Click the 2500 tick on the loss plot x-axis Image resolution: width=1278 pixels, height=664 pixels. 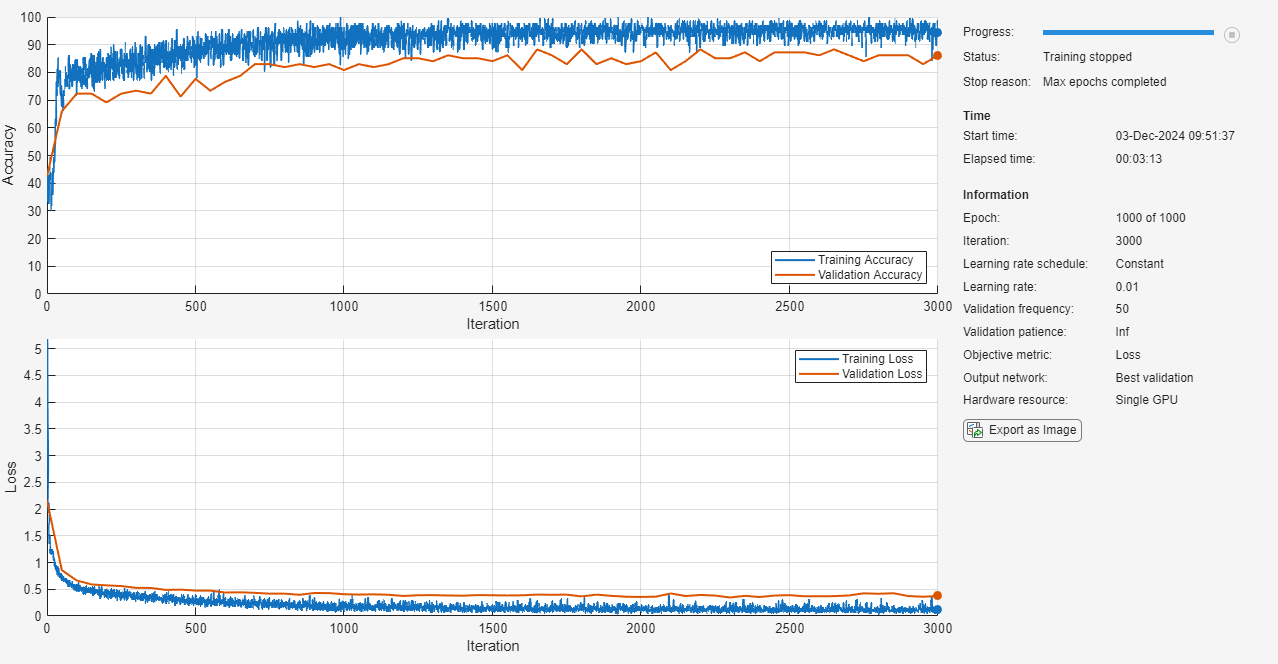click(789, 628)
